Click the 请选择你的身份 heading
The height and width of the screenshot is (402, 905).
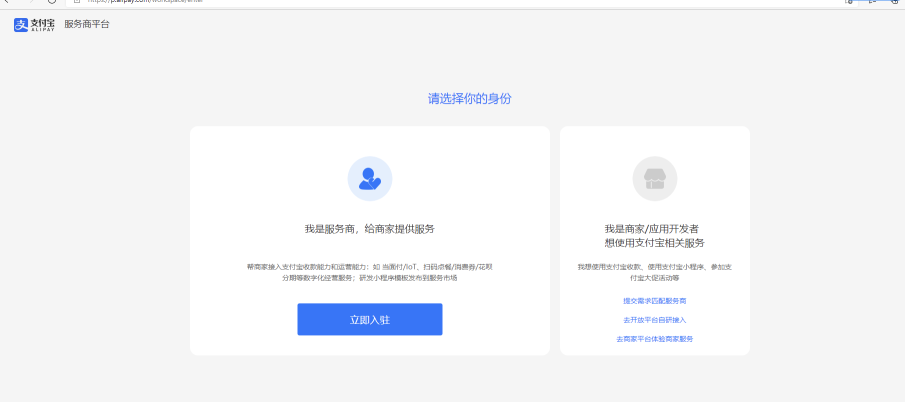[x=469, y=99]
